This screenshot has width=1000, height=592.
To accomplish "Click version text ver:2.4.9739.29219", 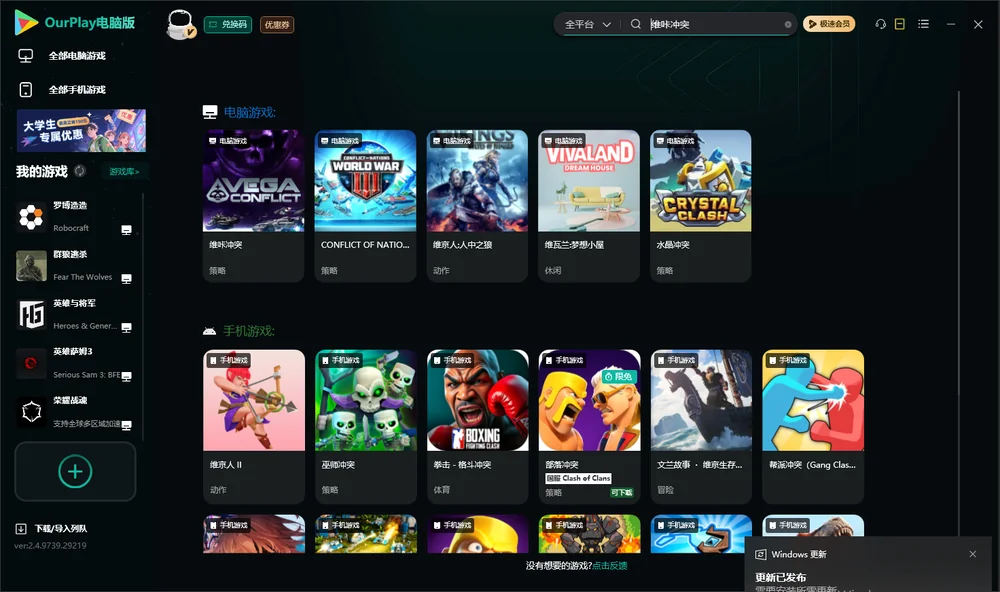I will pos(50,545).
